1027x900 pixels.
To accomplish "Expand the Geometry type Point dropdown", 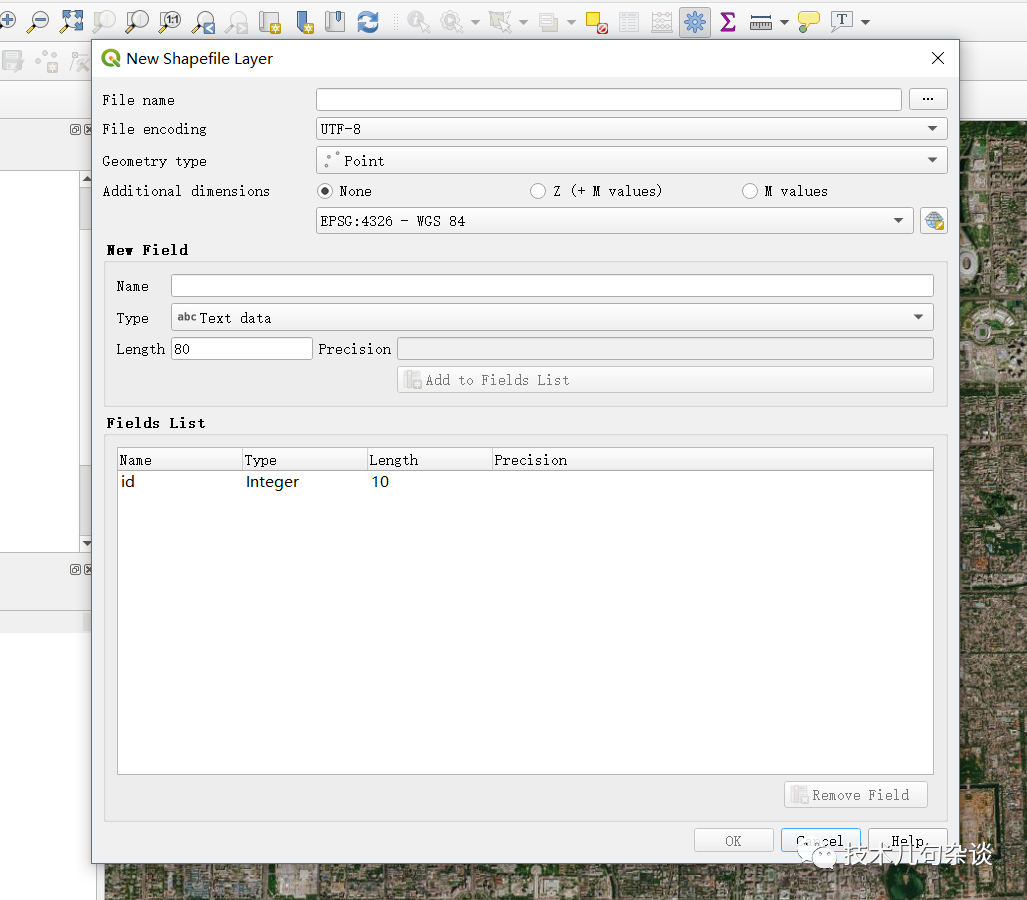I will [x=631, y=160].
